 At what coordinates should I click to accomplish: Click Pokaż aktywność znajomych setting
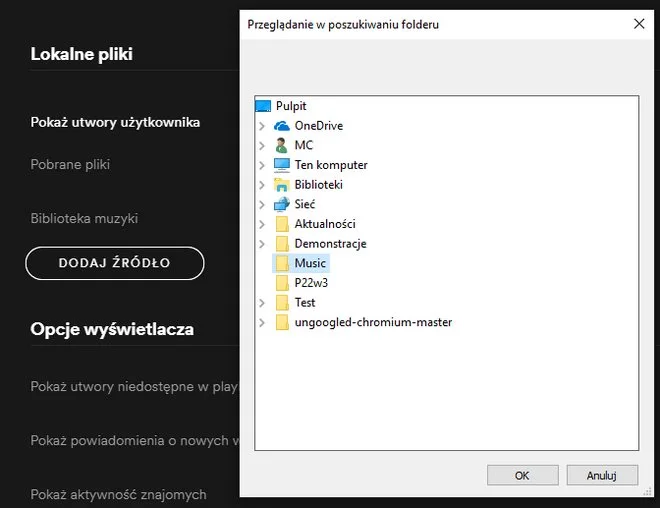pyautogui.click(x=118, y=495)
